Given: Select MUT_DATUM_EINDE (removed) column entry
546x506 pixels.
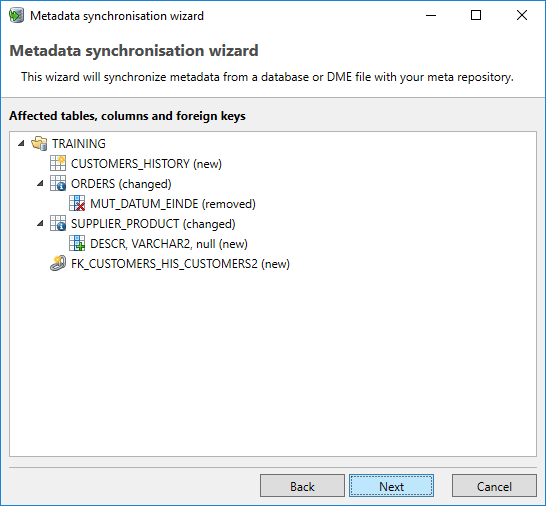Looking at the screenshot, I should pyautogui.click(x=173, y=204).
